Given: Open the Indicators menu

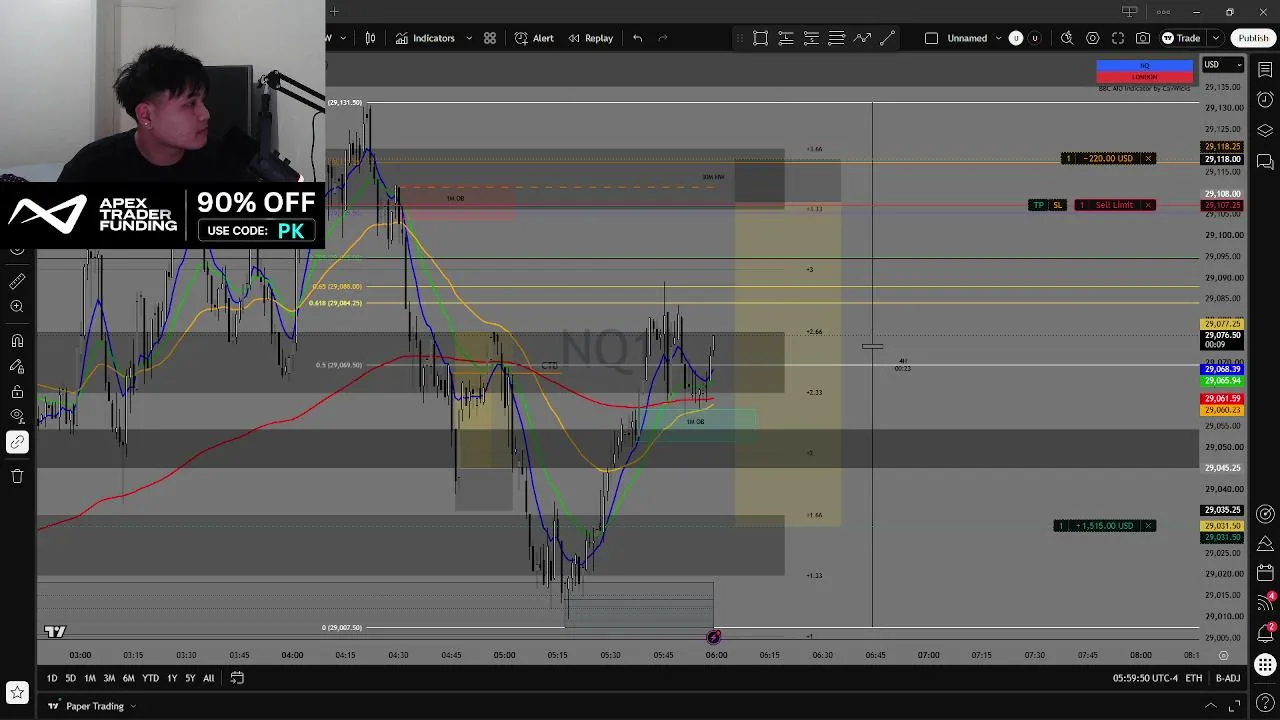Looking at the screenshot, I should (425, 38).
